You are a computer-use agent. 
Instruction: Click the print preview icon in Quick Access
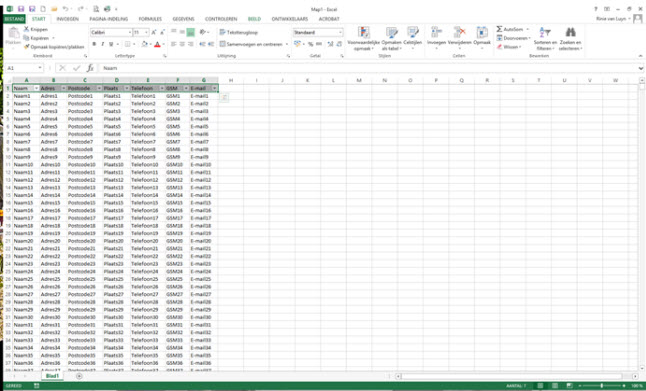[x=96, y=9]
